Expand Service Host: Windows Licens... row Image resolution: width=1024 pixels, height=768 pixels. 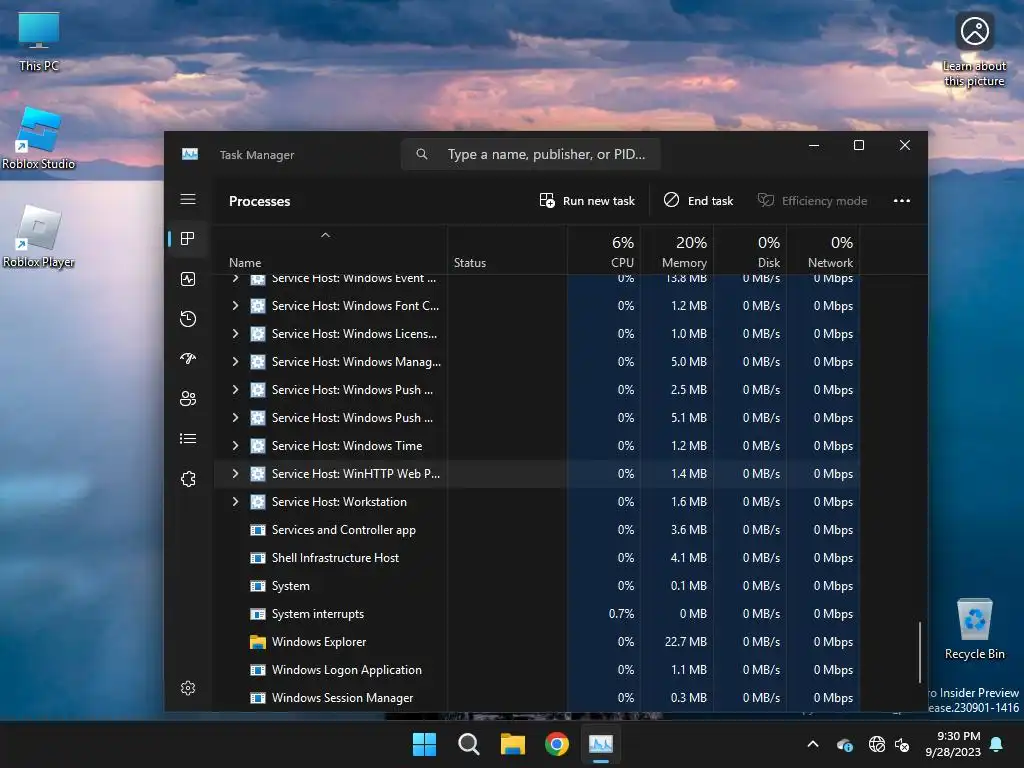click(x=235, y=334)
